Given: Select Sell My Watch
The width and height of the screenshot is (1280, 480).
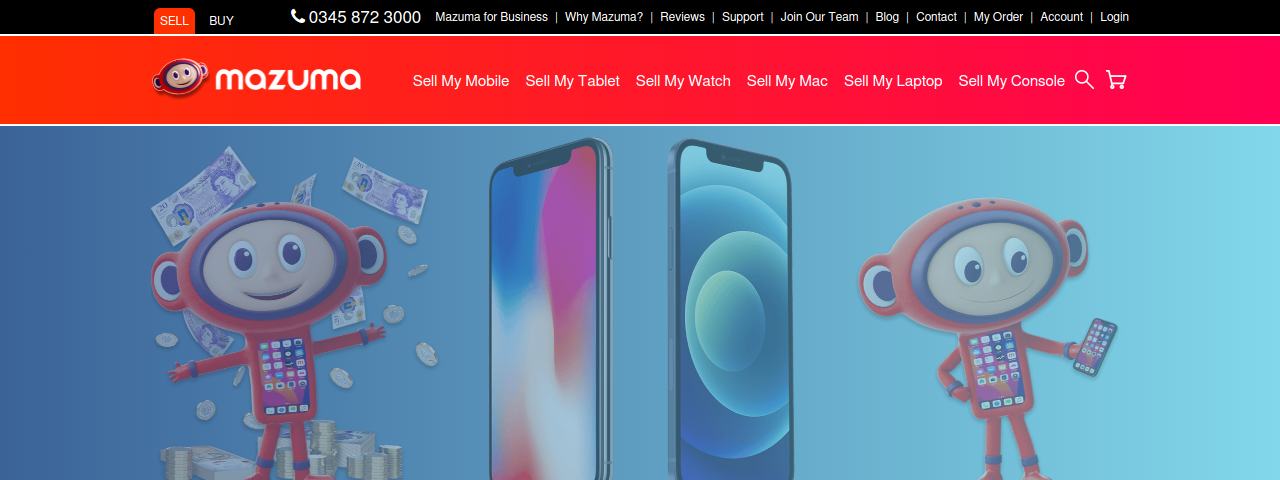Looking at the screenshot, I should click(683, 81).
